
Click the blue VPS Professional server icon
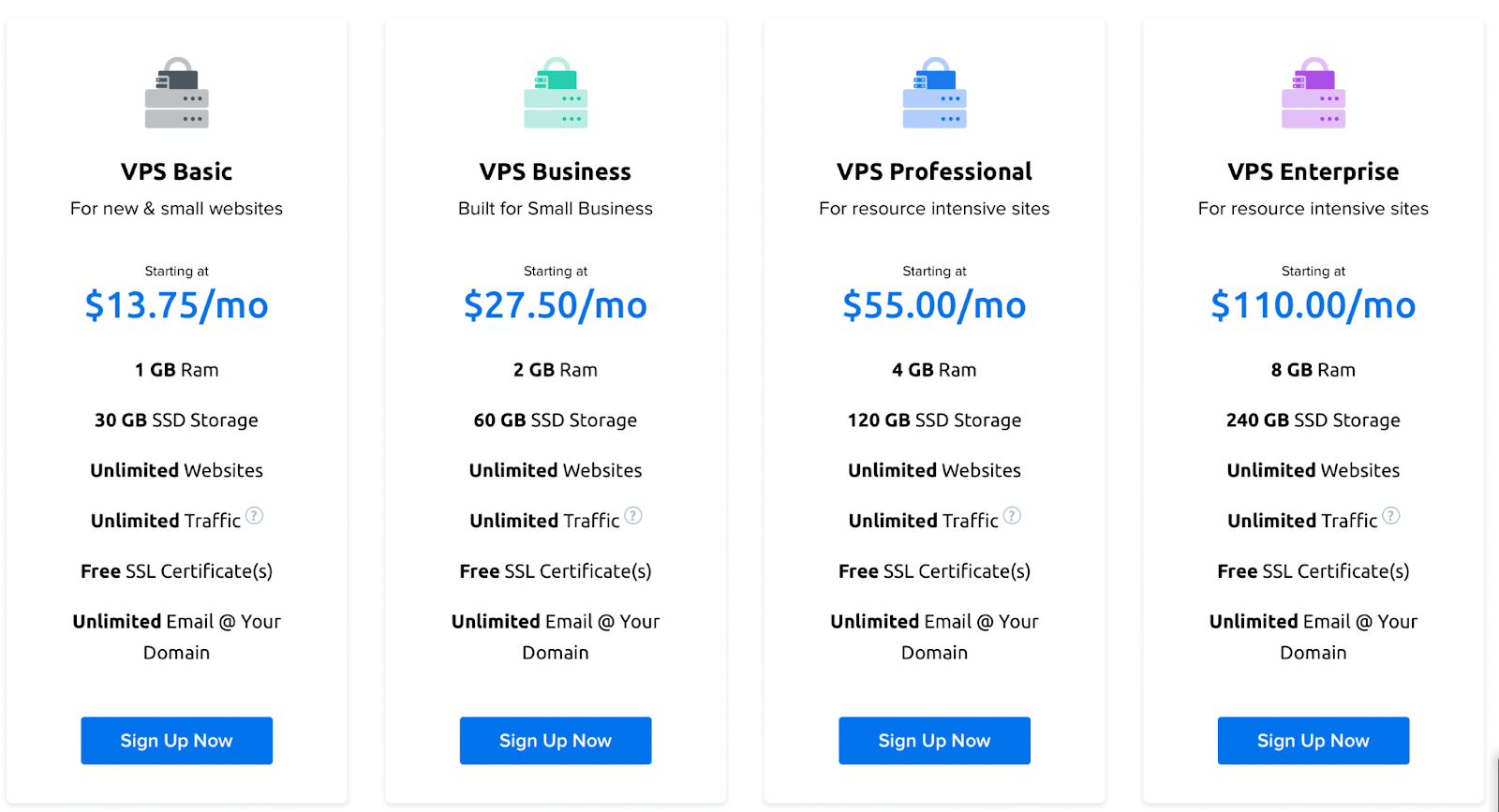(x=934, y=93)
